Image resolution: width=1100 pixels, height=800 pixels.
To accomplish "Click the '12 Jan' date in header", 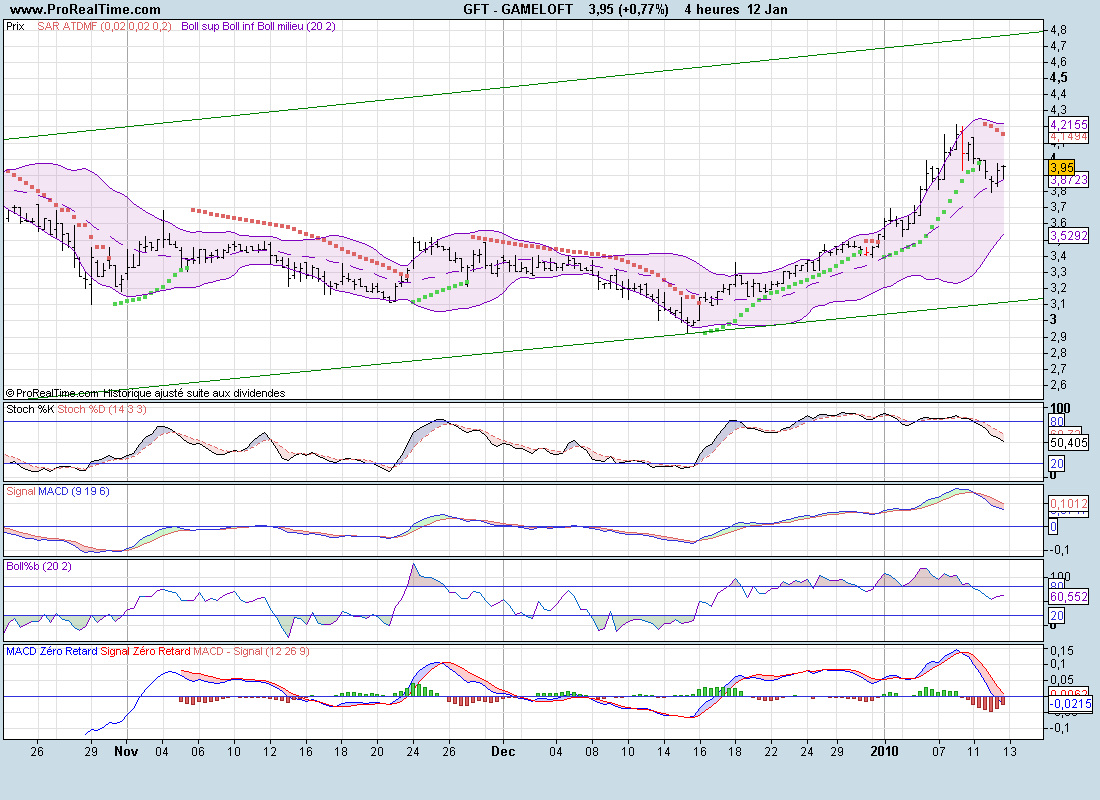I will click(767, 10).
